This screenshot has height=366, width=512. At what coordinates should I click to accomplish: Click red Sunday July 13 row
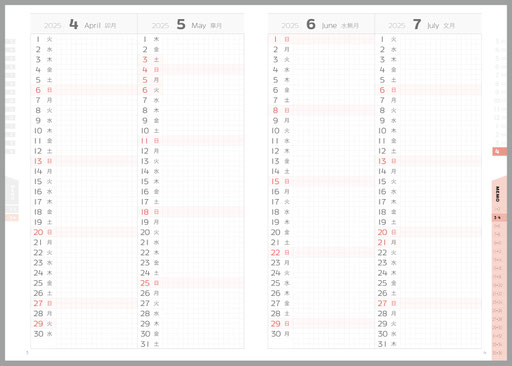tap(428, 161)
